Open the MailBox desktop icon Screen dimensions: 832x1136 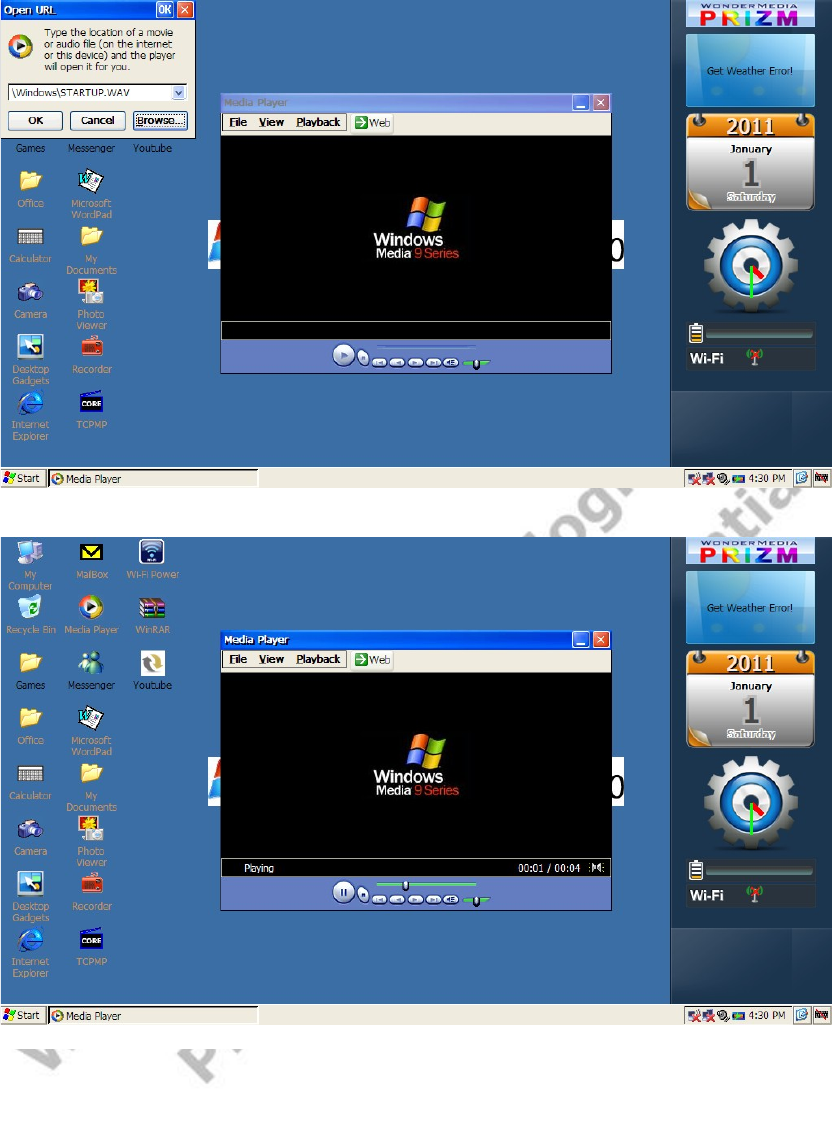(91, 560)
